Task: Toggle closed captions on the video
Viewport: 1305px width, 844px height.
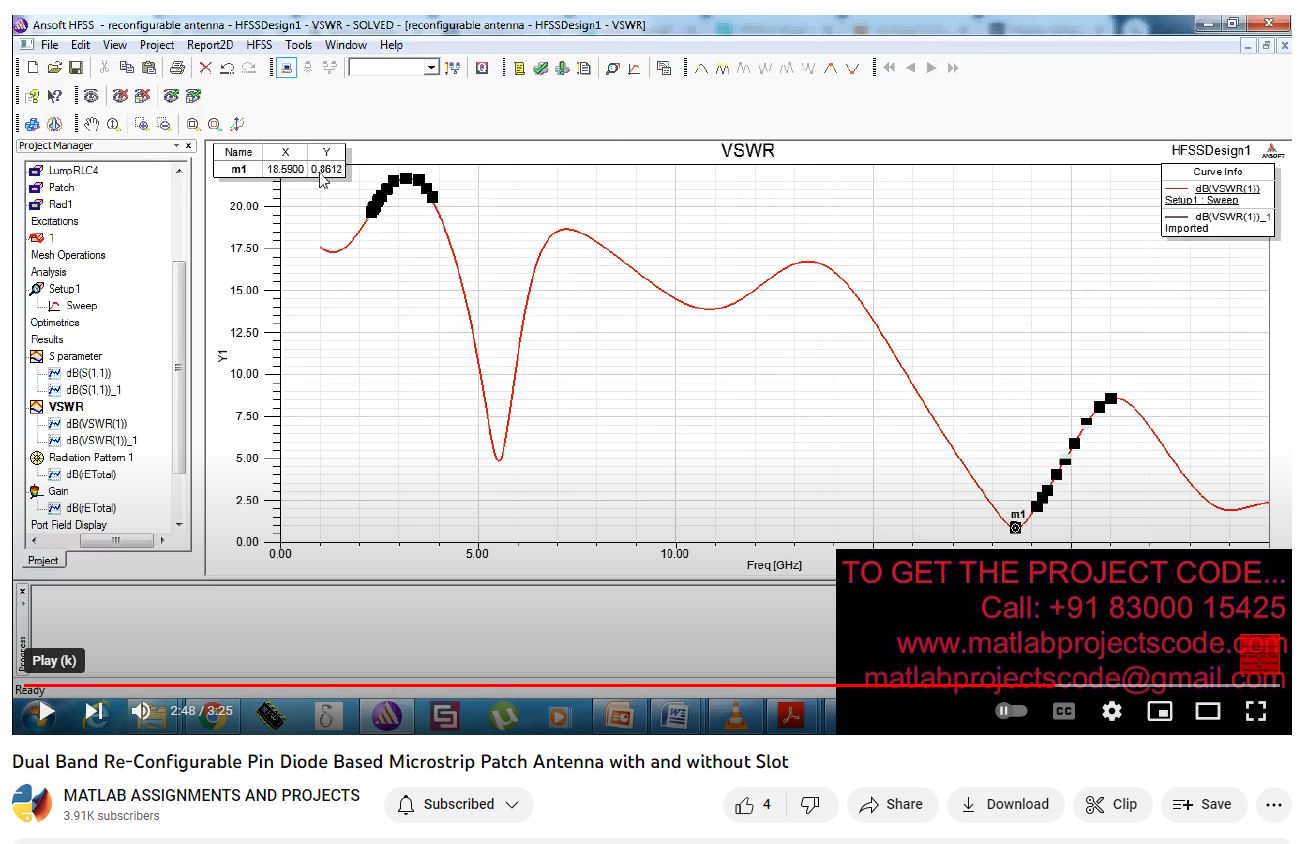Action: pos(1063,711)
